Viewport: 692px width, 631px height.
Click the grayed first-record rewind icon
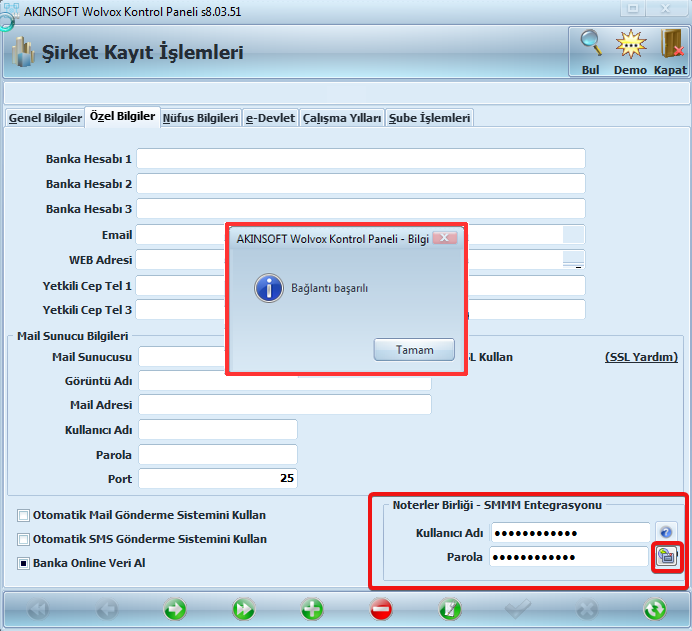pyautogui.click(x=38, y=609)
